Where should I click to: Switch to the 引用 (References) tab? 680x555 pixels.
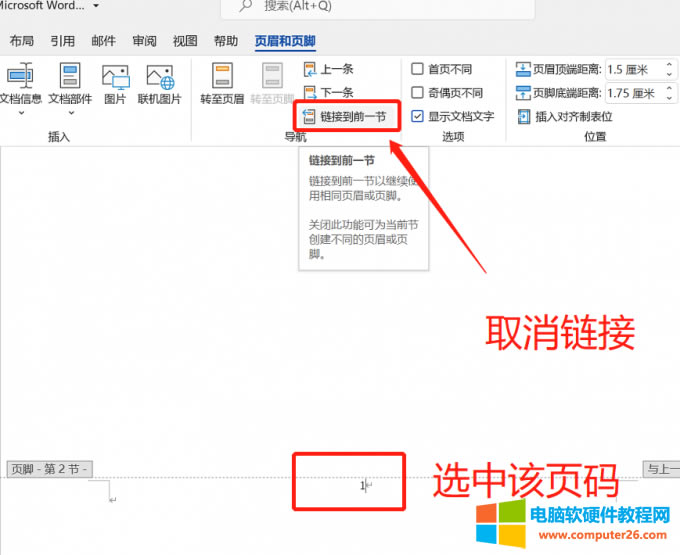[63, 41]
